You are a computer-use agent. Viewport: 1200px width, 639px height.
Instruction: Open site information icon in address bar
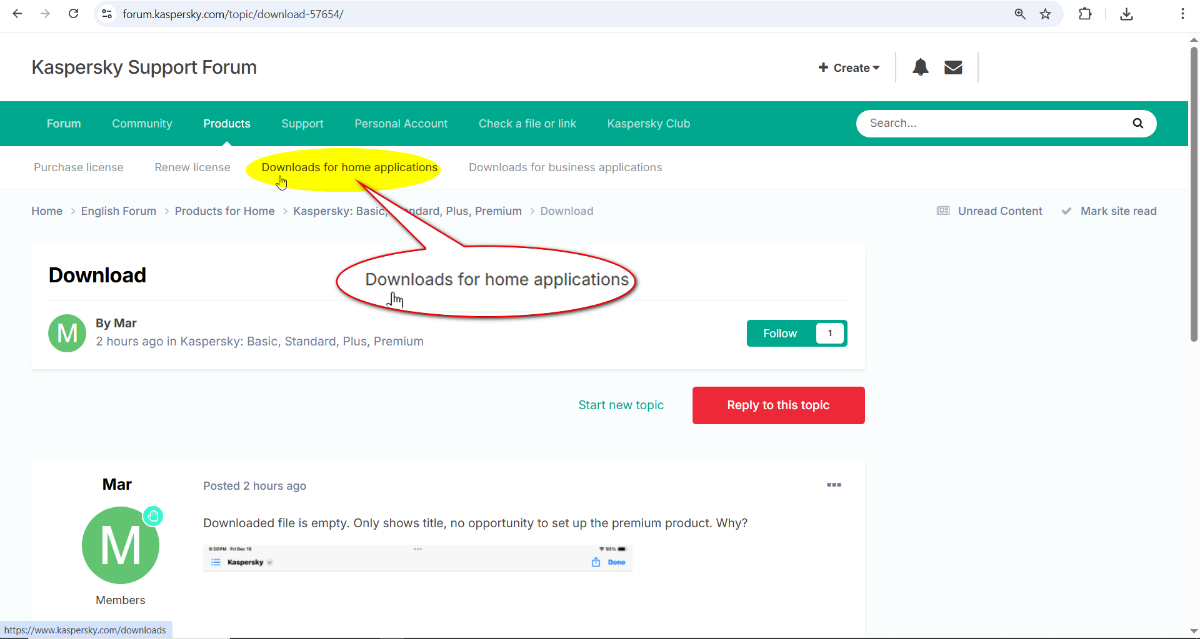click(x=107, y=14)
